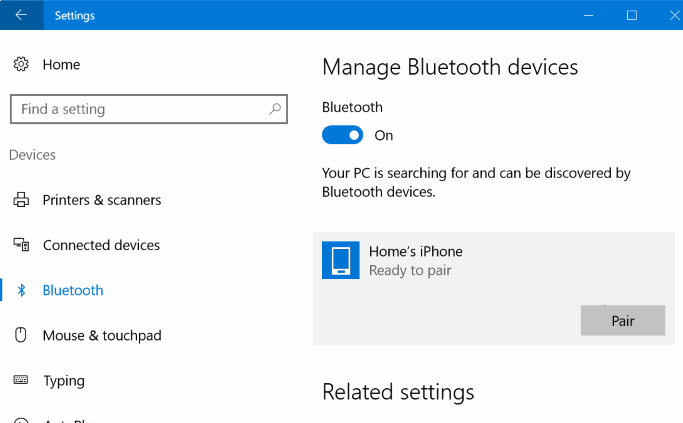Screen dimensions: 683x423
Task: Click the back arrow in the title bar
Action: click(x=21, y=15)
